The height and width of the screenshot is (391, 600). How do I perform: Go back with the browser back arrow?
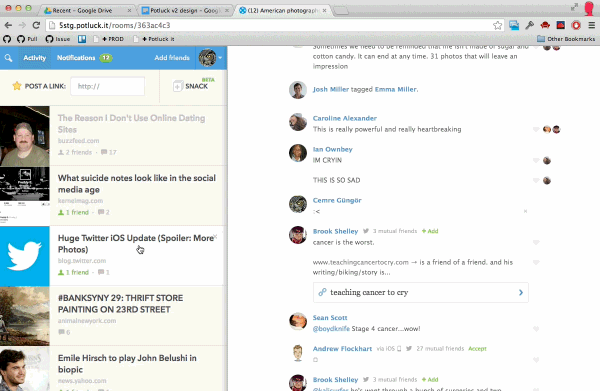tap(8, 25)
